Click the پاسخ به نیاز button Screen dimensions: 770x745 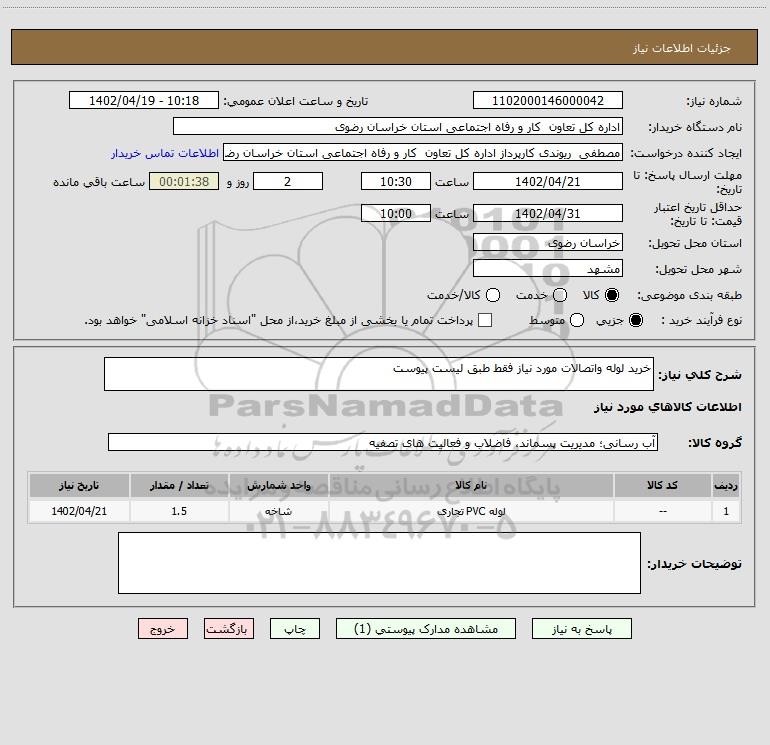pos(581,629)
